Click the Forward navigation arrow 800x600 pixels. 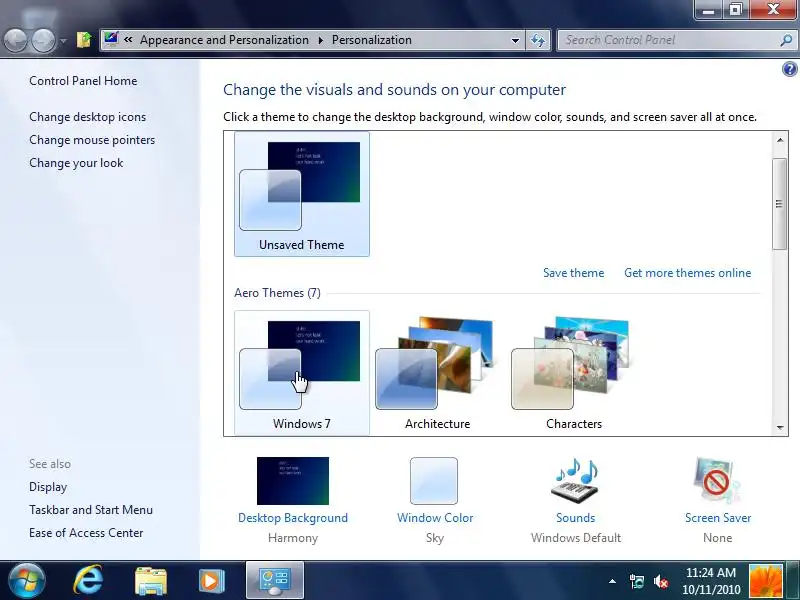(43, 39)
